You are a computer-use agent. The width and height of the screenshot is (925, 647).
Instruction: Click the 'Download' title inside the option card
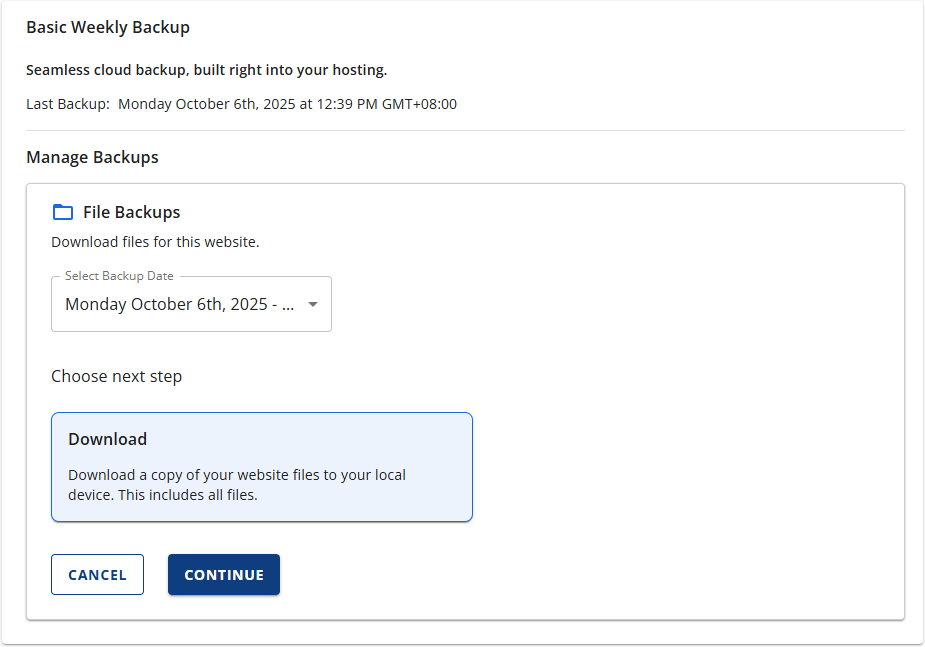coord(107,439)
